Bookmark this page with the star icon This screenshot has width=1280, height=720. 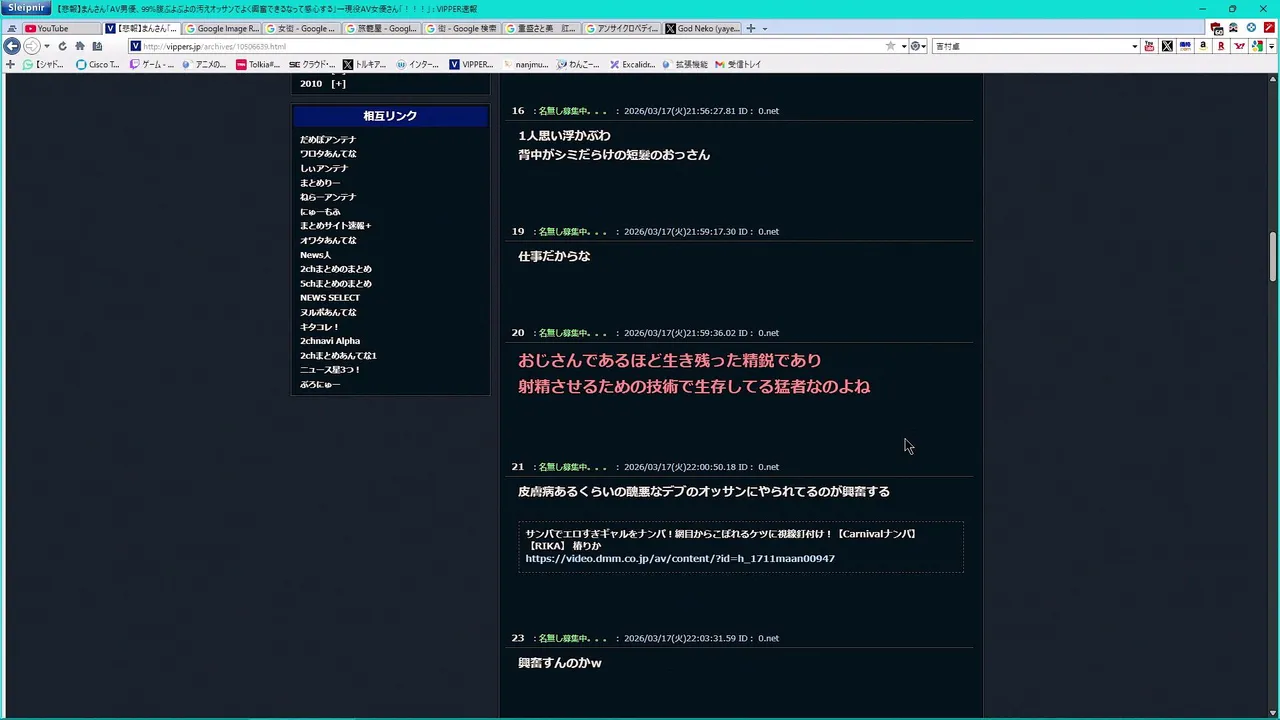click(890, 46)
